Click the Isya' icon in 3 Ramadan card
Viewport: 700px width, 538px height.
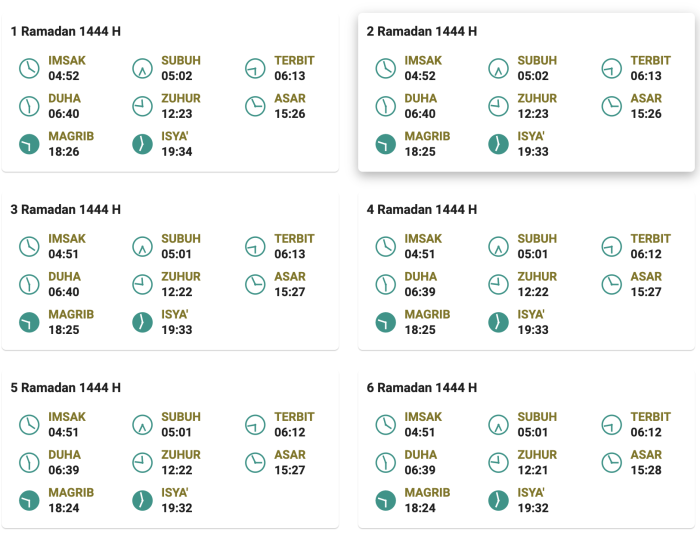click(143, 322)
